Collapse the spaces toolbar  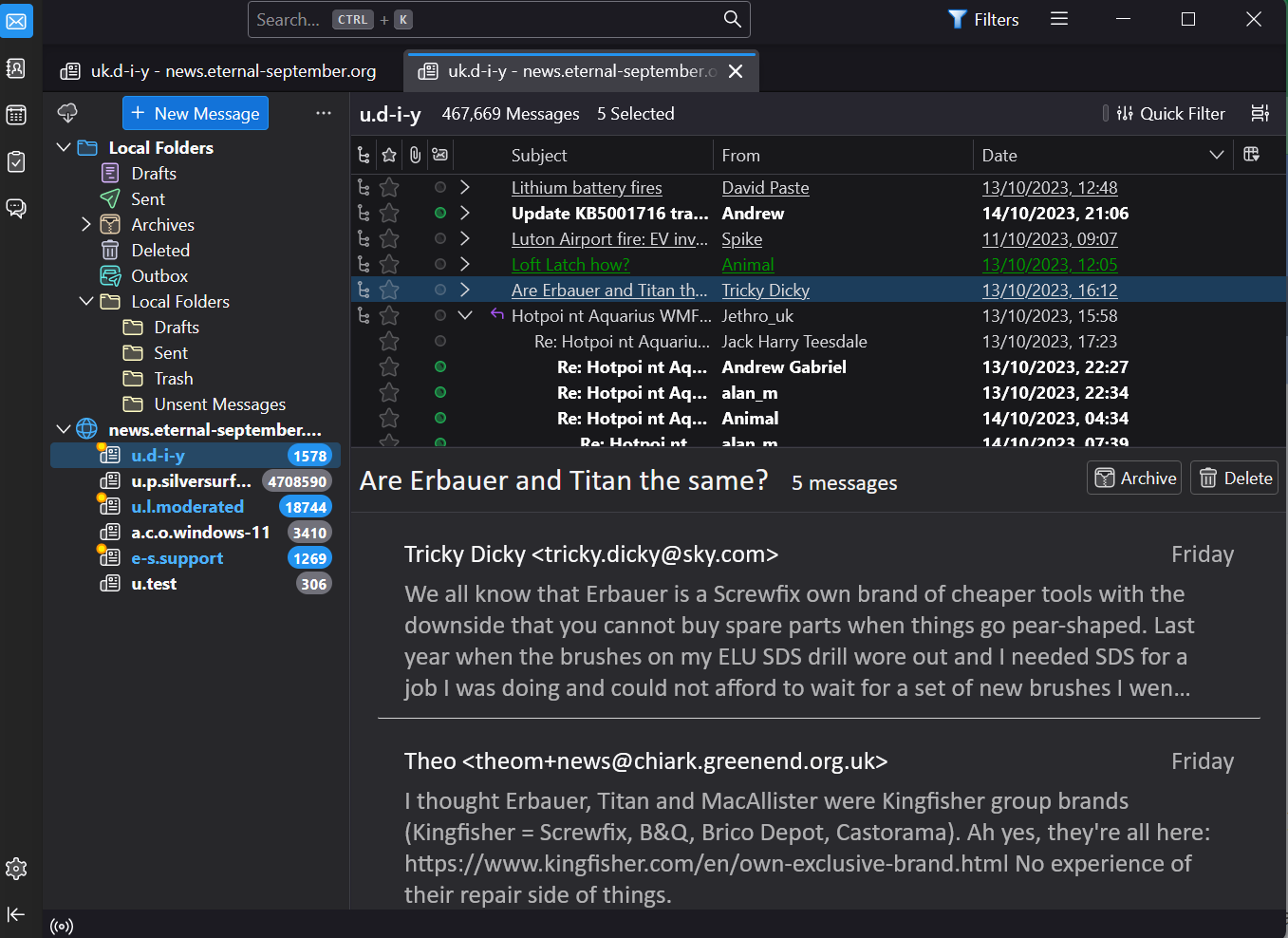tap(16, 914)
